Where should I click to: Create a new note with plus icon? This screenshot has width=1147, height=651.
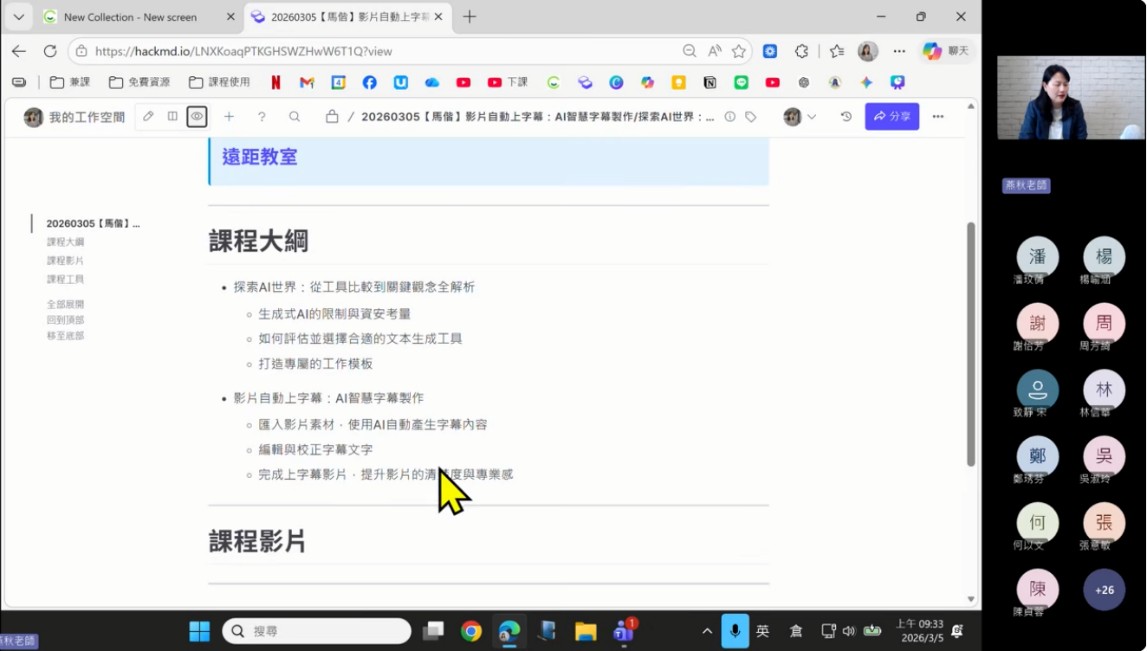(229, 117)
